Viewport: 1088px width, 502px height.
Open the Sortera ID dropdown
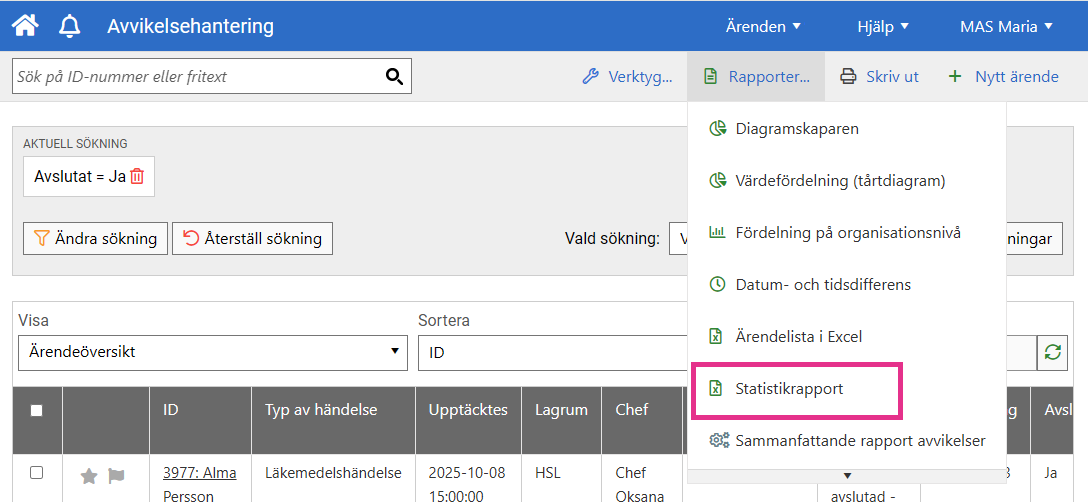pyautogui.click(x=553, y=352)
